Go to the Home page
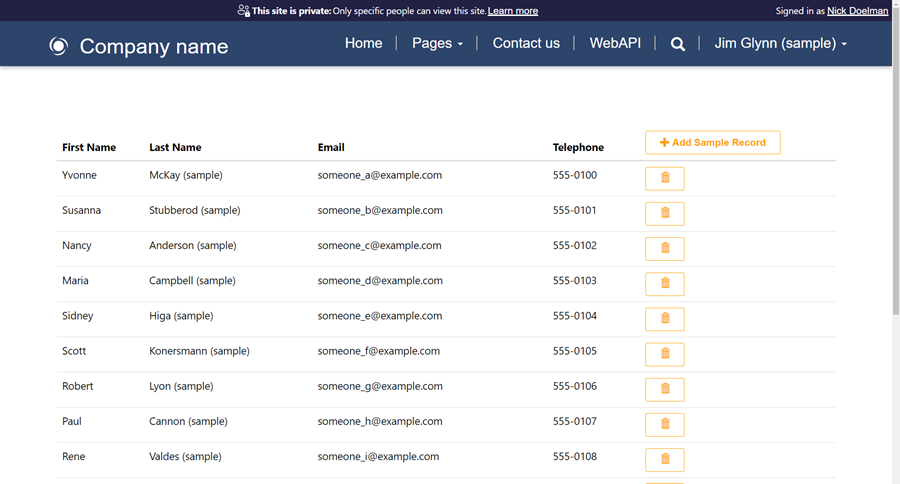 [x=363, y=43]
